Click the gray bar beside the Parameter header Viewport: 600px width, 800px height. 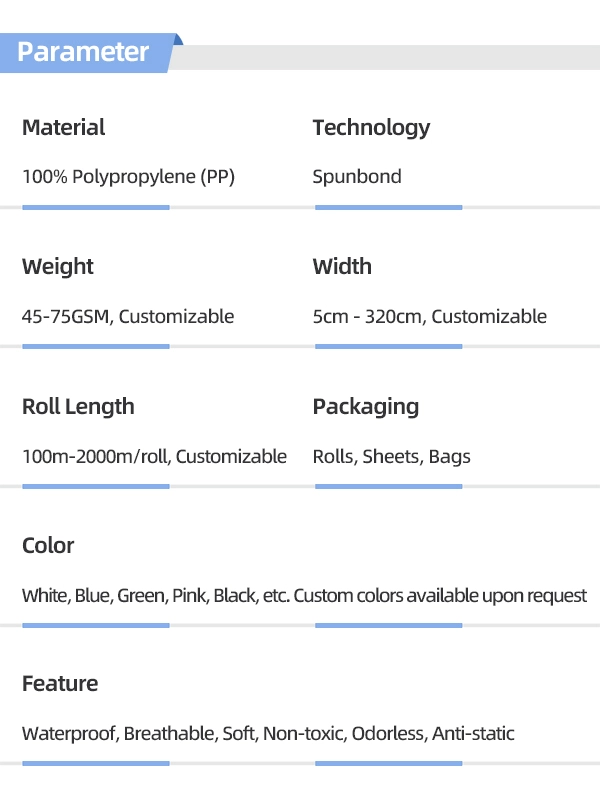pos(390,57)
